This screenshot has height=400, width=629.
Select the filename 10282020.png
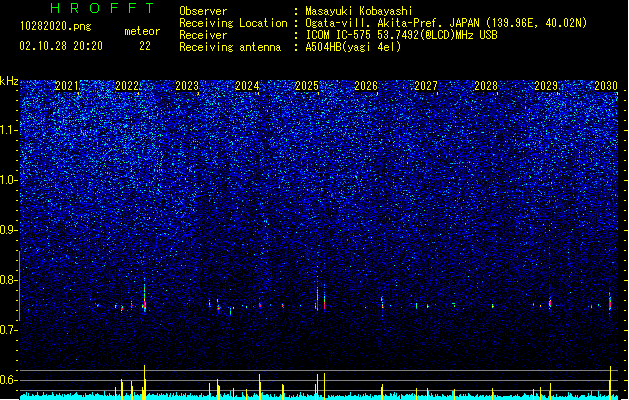click(56, 26)
